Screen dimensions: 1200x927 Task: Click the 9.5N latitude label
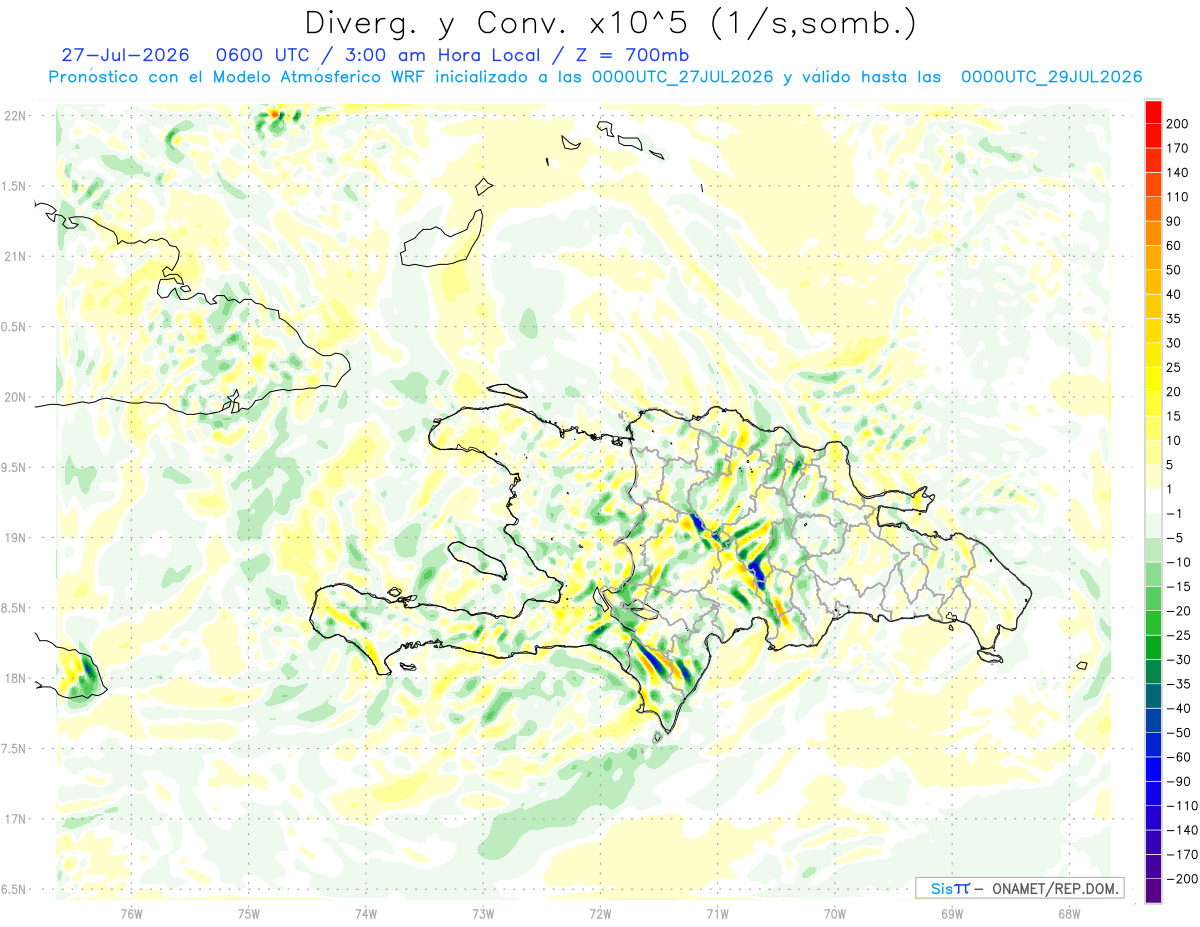[x=13, y=467]
